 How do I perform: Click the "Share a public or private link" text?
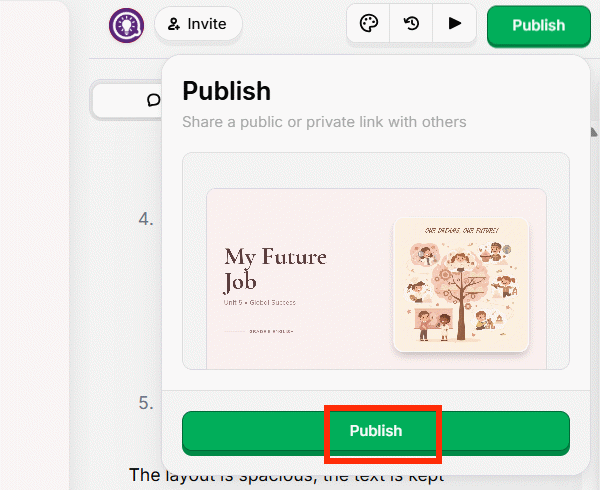tap(324, 122)
